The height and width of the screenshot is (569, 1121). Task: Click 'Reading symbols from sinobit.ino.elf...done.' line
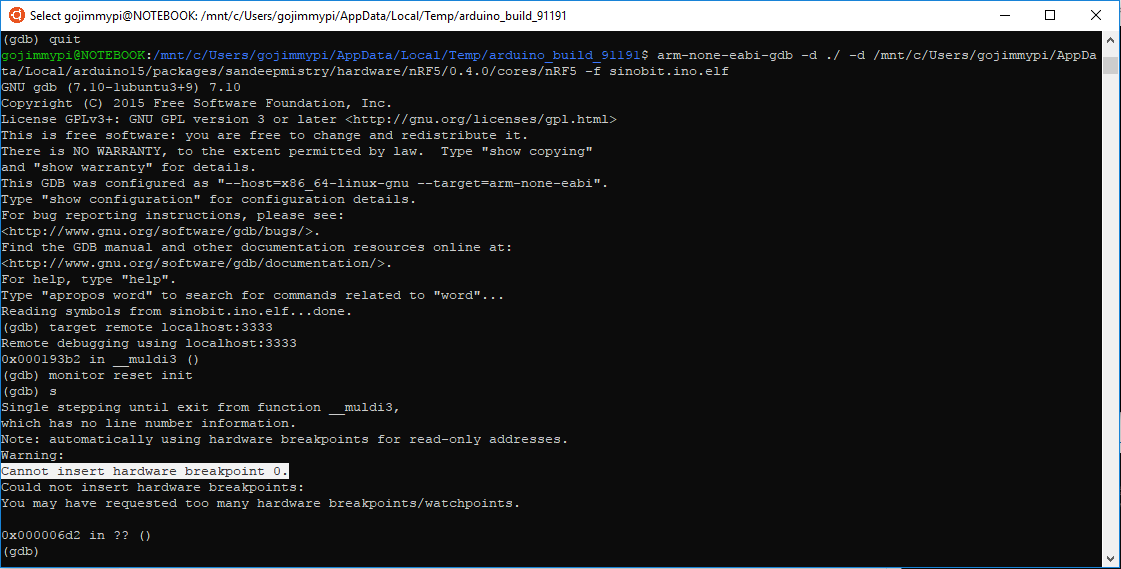tap(177, 311)
